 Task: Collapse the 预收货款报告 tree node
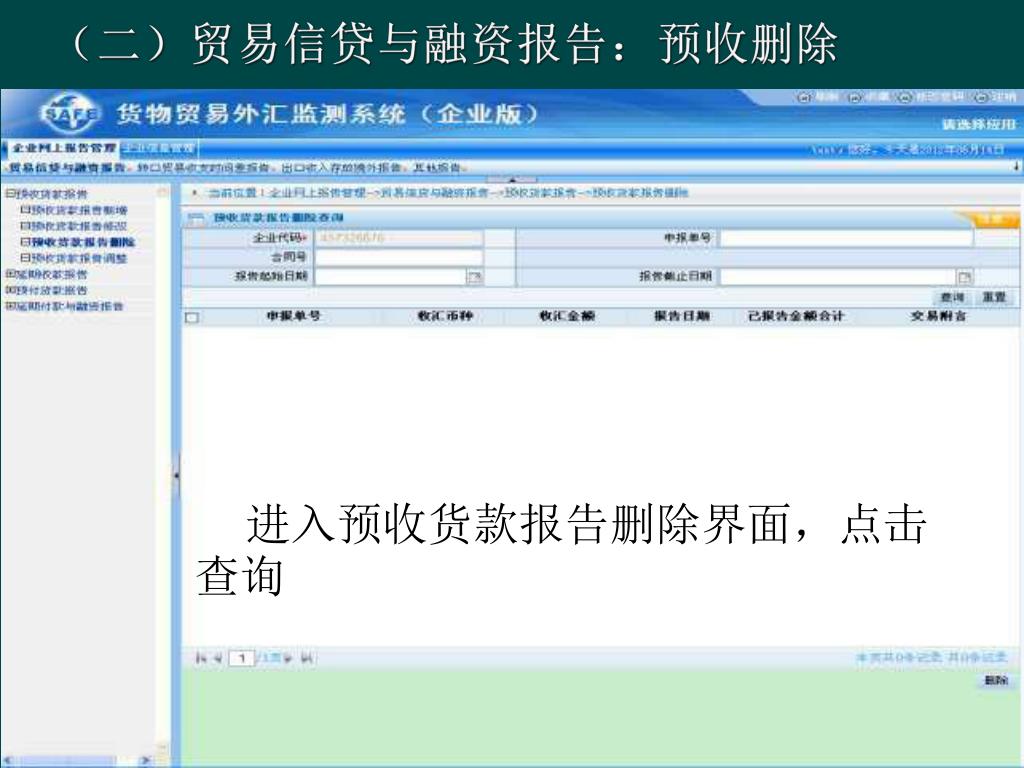point(10,194)
